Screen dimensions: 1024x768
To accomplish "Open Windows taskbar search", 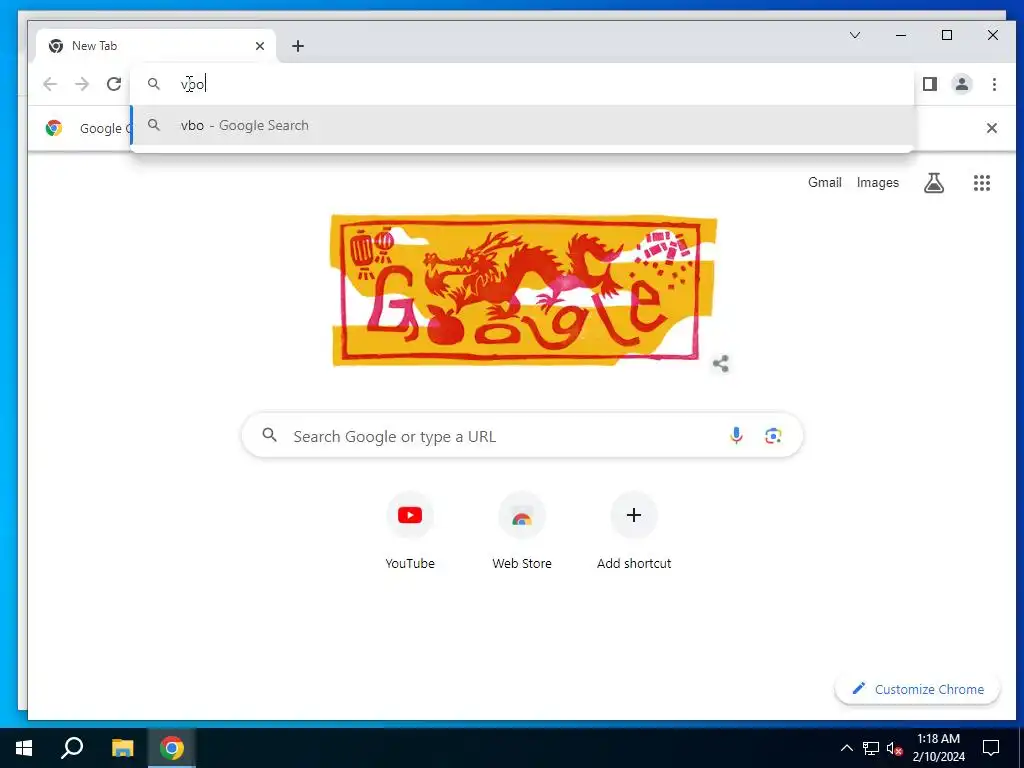I will tap(72, 748).
